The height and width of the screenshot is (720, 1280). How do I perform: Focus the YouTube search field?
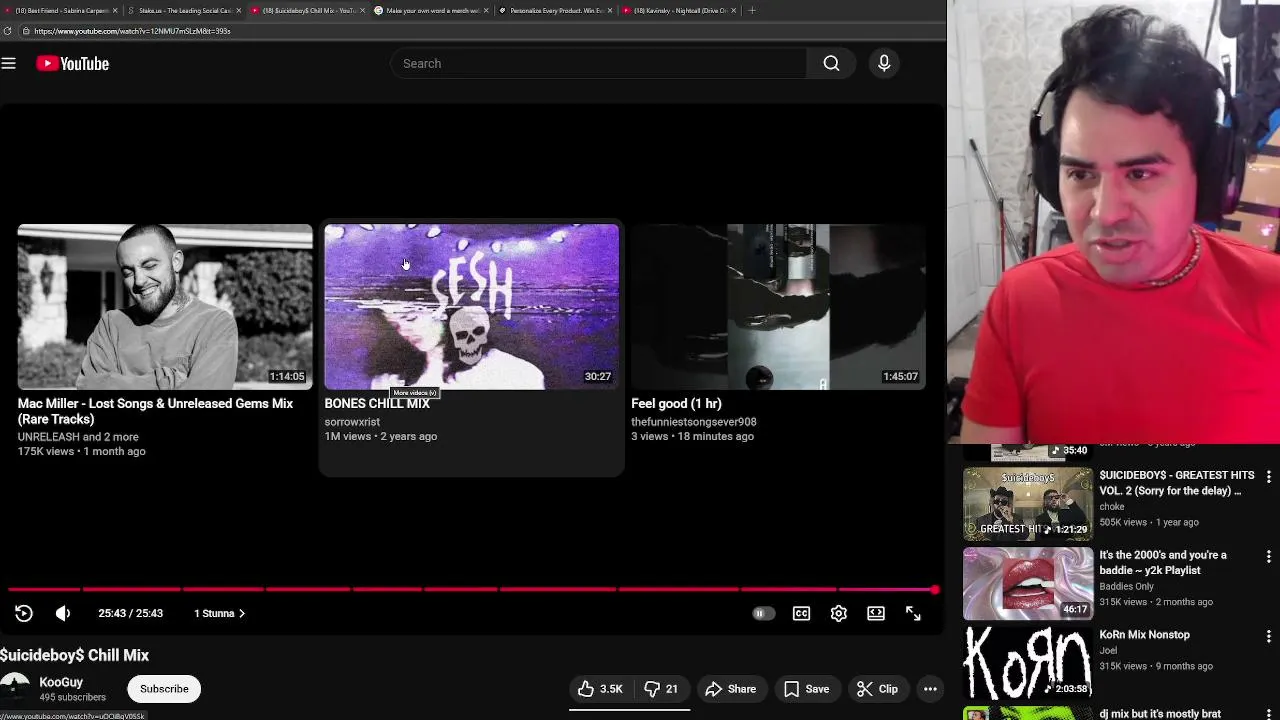598,63
